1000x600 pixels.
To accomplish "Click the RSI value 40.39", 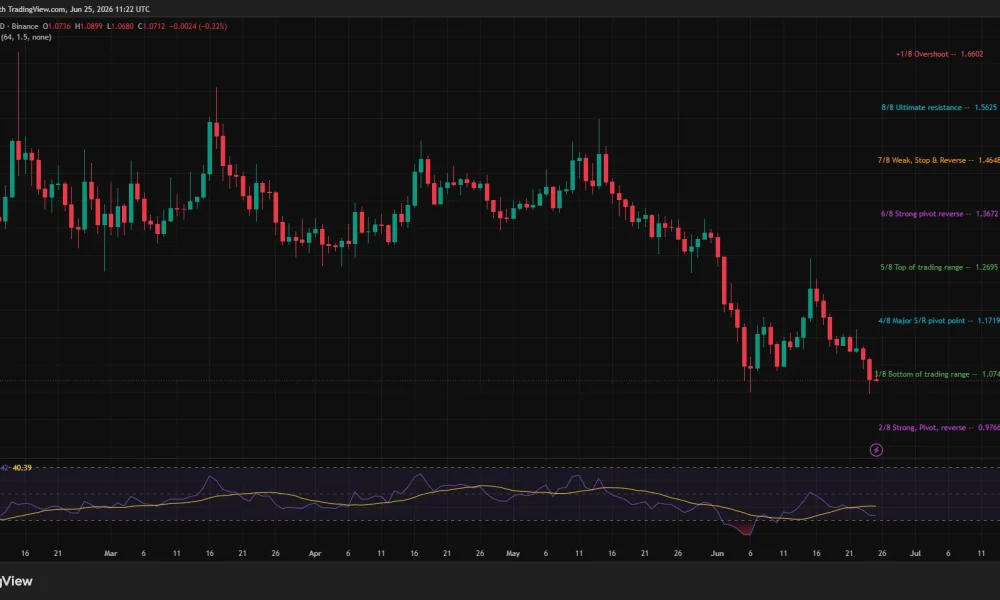I will click(x=22, y=468).
